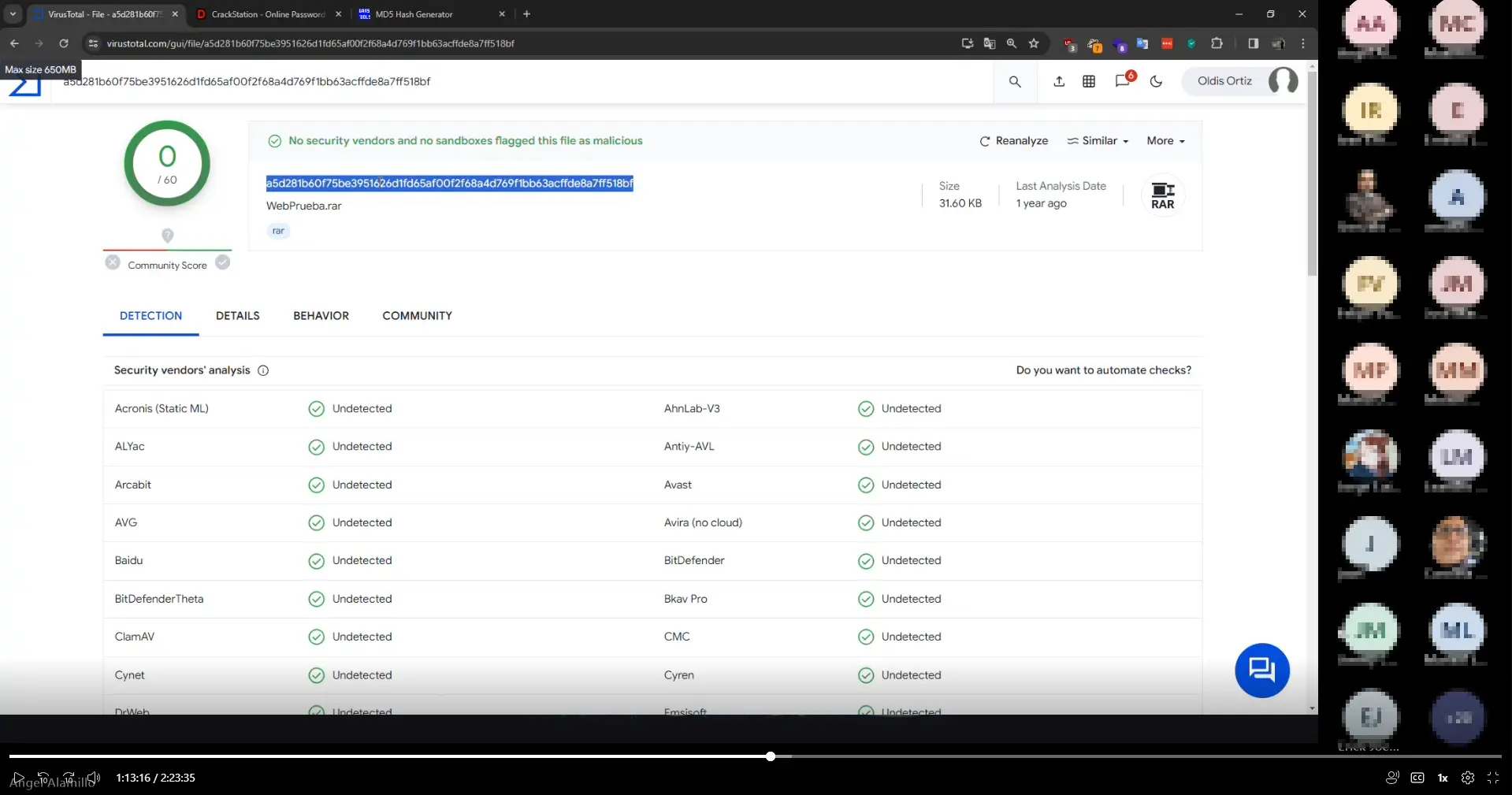
Task: Open the blue chat bubble button
Action: 1261,670
